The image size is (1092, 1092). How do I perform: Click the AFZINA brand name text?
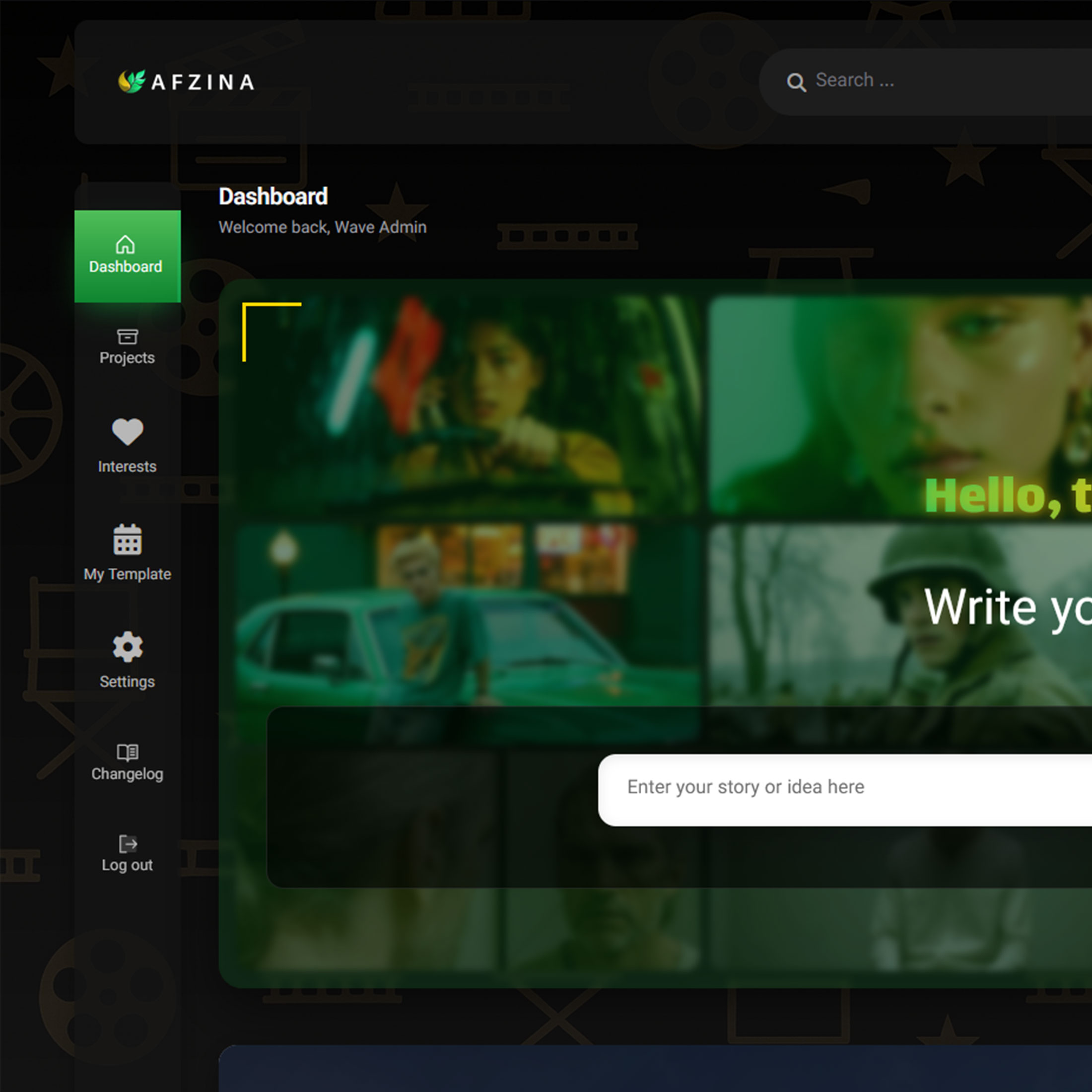(x=203, y=82)
